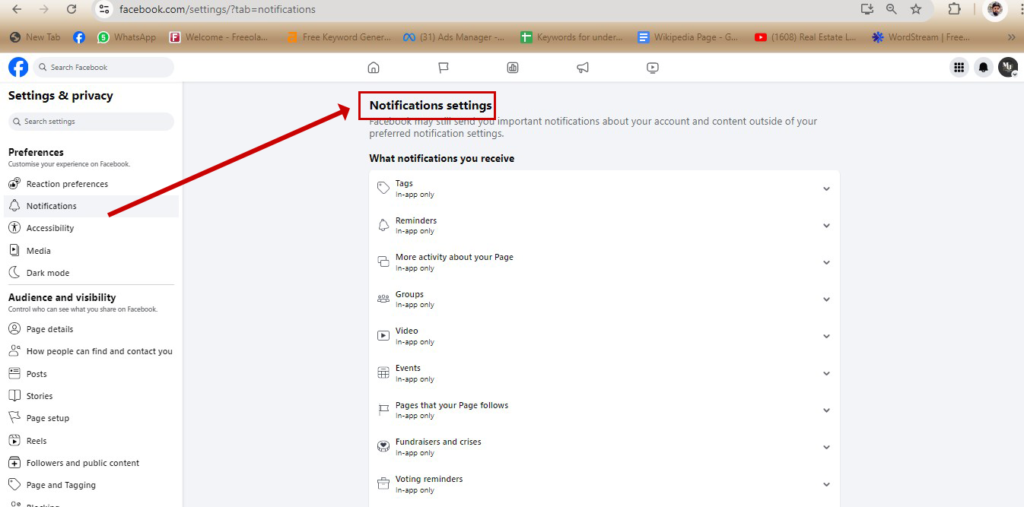Go back with browser back arrow
This screenshot has width=1024, height=507.
point(17,9)
